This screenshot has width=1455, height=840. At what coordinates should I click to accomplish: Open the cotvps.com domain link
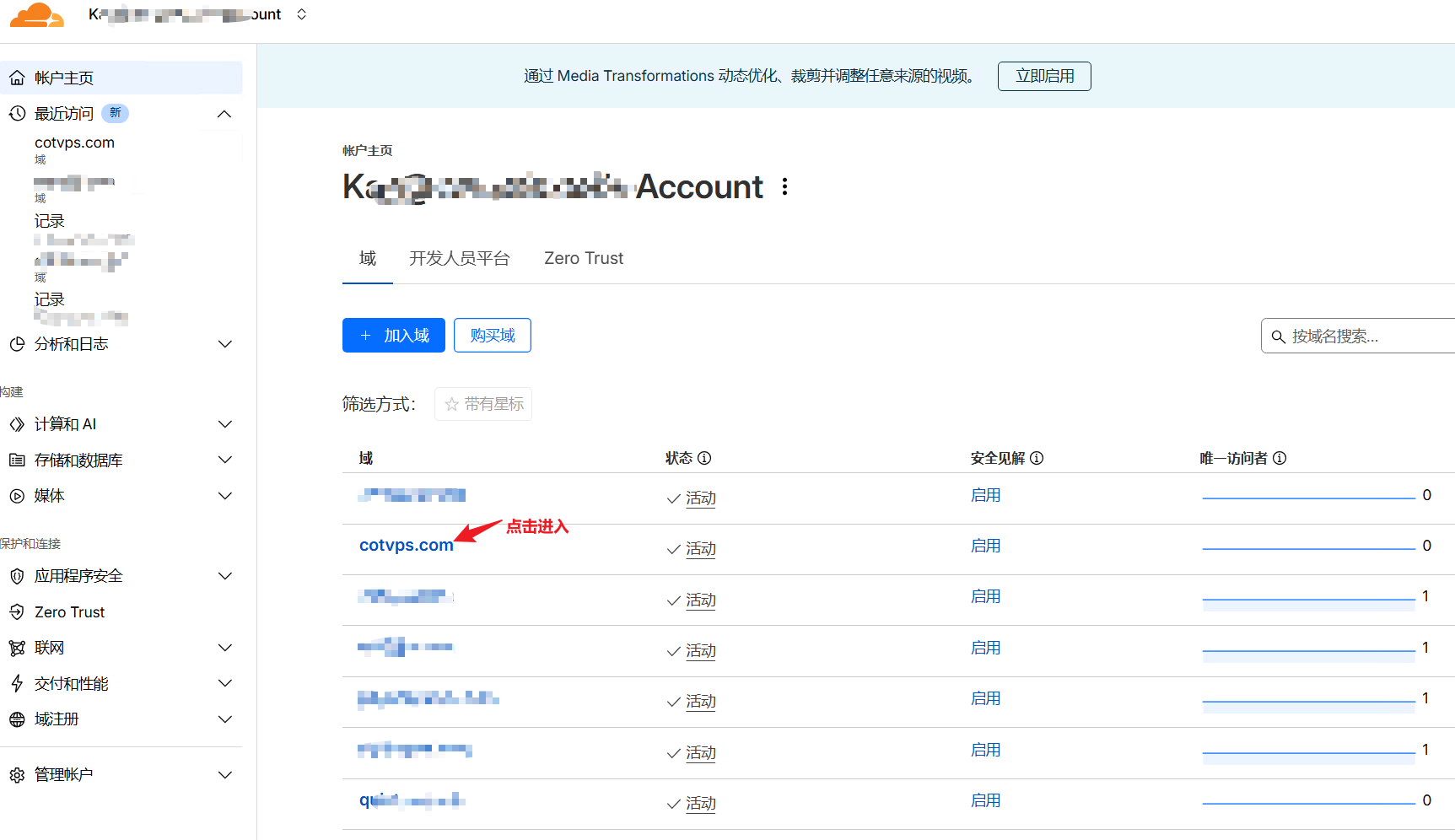click(406, 546)
